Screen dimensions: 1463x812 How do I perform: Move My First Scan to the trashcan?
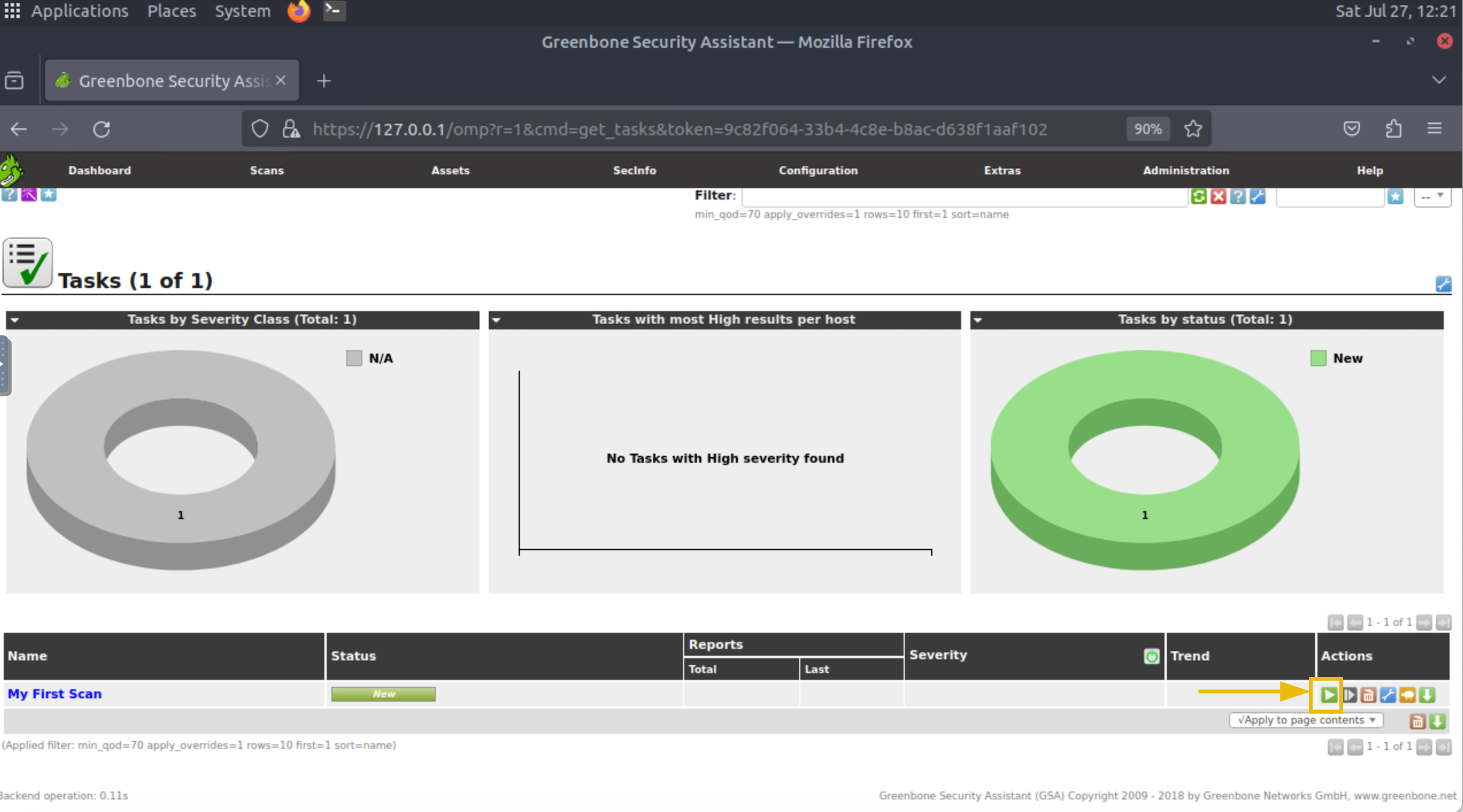tap(1368, 695)
